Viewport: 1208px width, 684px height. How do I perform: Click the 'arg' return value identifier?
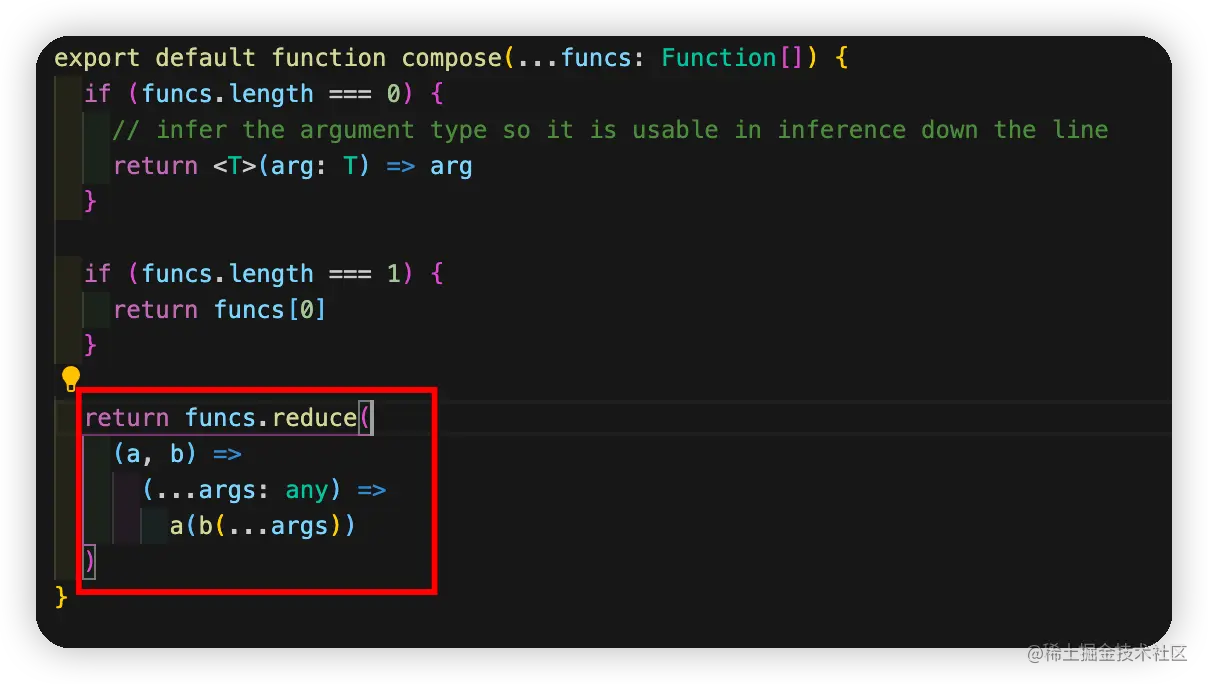click(x=451, y=166)
